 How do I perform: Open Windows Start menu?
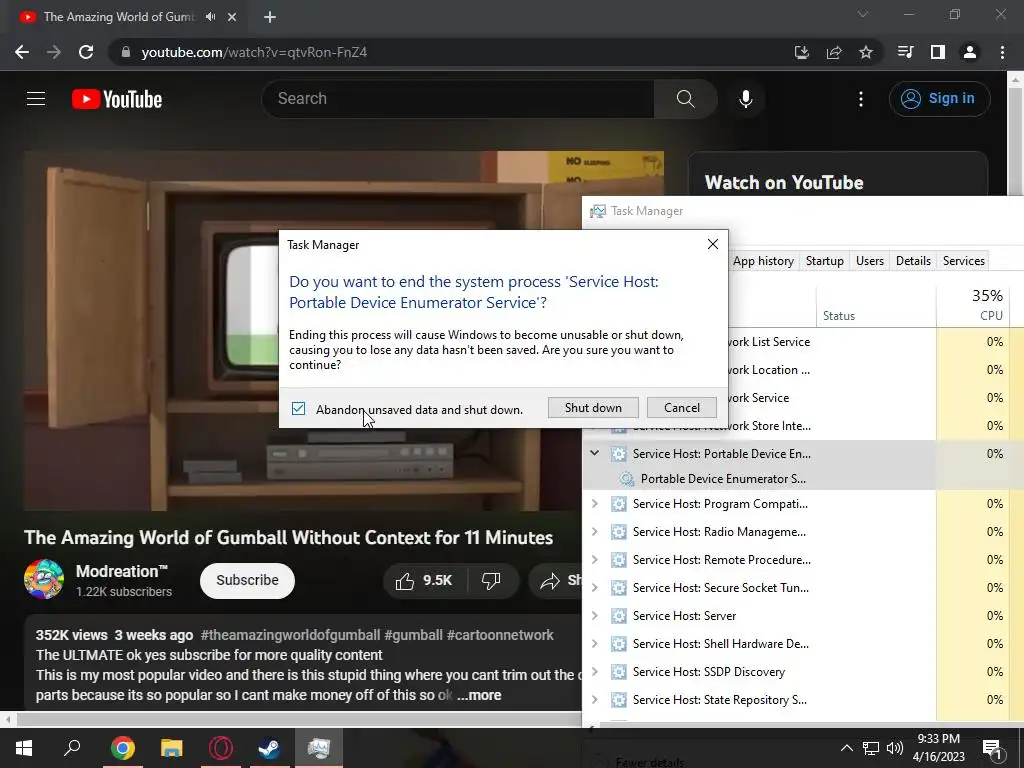pos(24,748)
